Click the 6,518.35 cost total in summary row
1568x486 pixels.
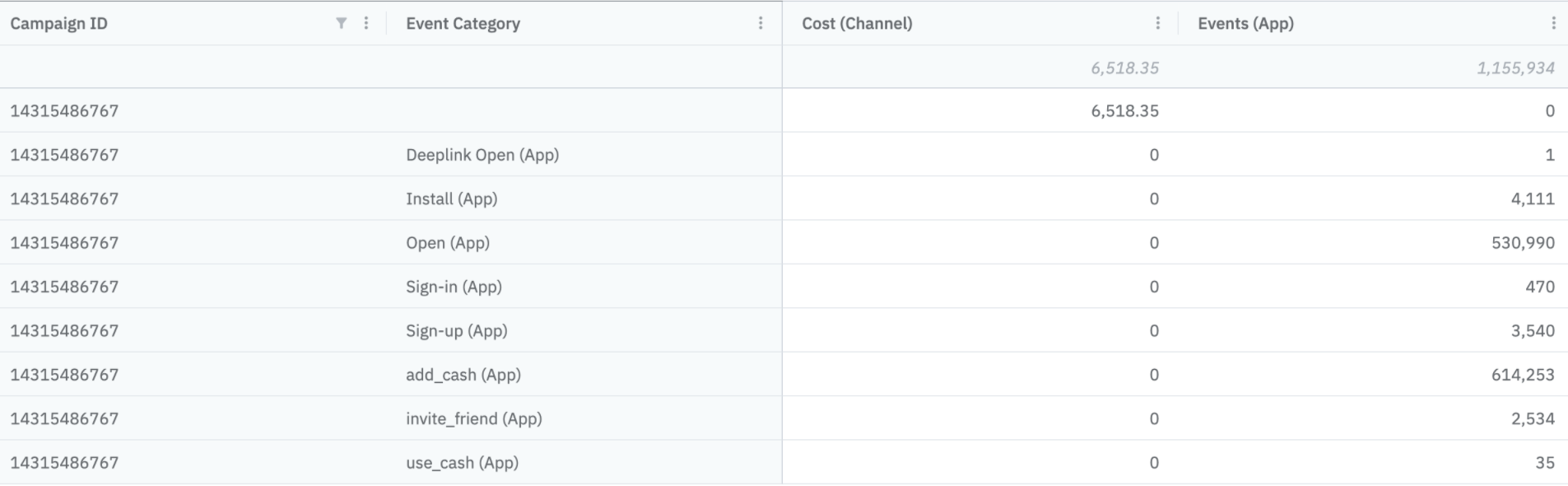pyautogui.click(x=1124, y=68)
